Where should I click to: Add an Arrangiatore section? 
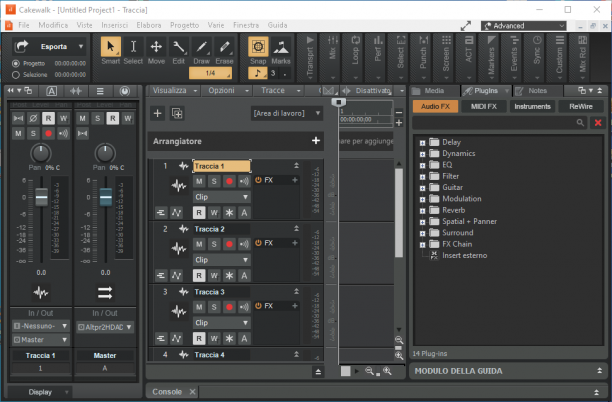point(316,141)
